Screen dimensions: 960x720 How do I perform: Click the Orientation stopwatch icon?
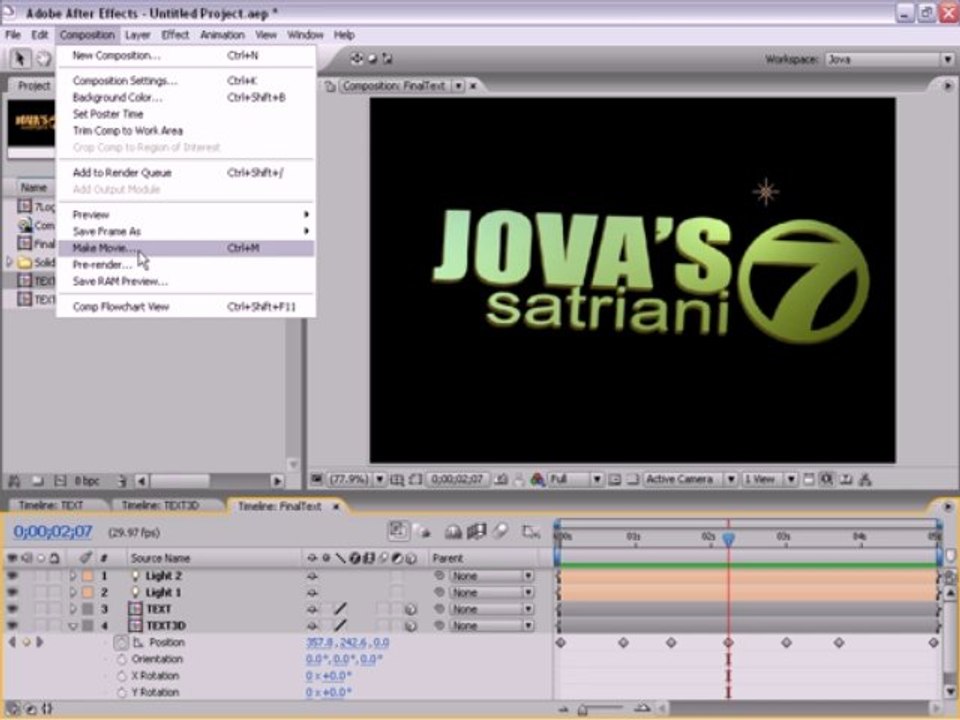[x=121, y=659]
